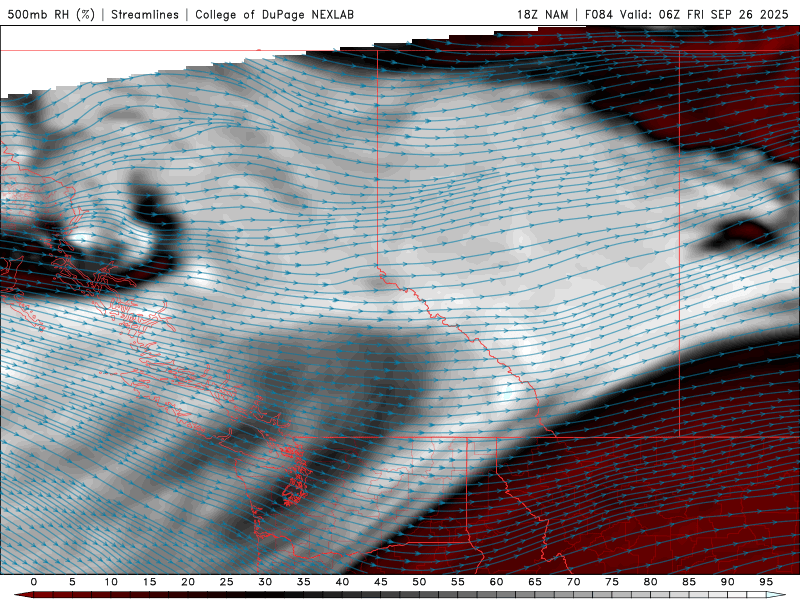Click the "500mb RH (%)" title text
This screenshot has height=600, width=800.
click(51, 14)
